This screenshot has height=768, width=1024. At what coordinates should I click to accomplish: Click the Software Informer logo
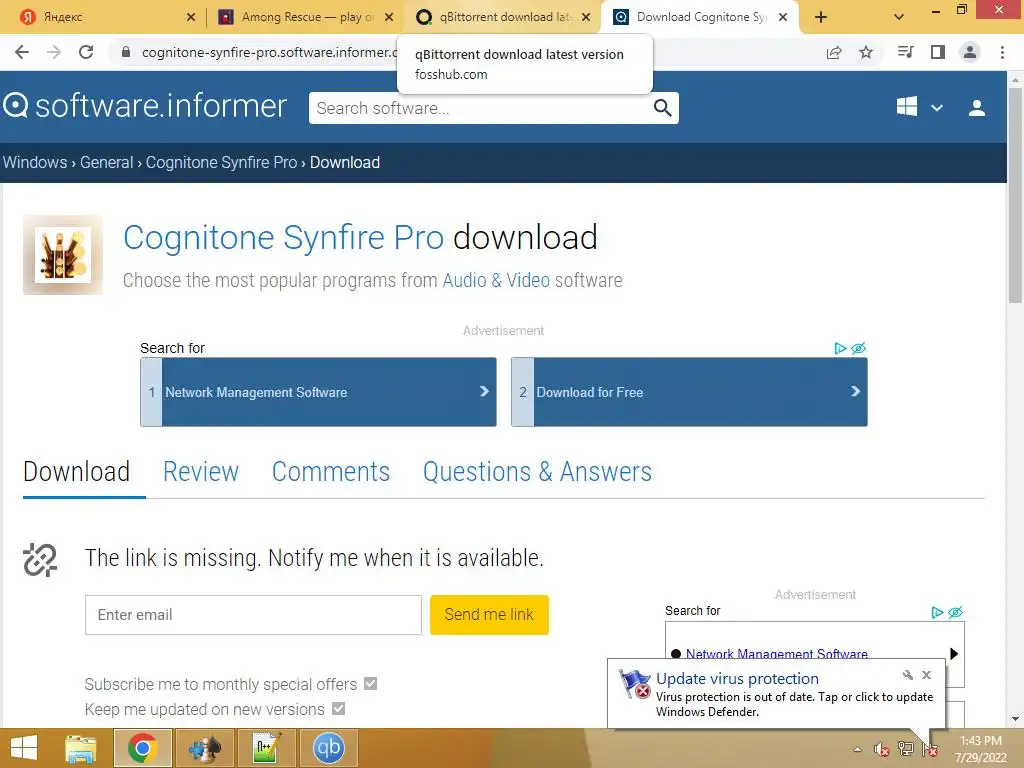tap(144, 106)
